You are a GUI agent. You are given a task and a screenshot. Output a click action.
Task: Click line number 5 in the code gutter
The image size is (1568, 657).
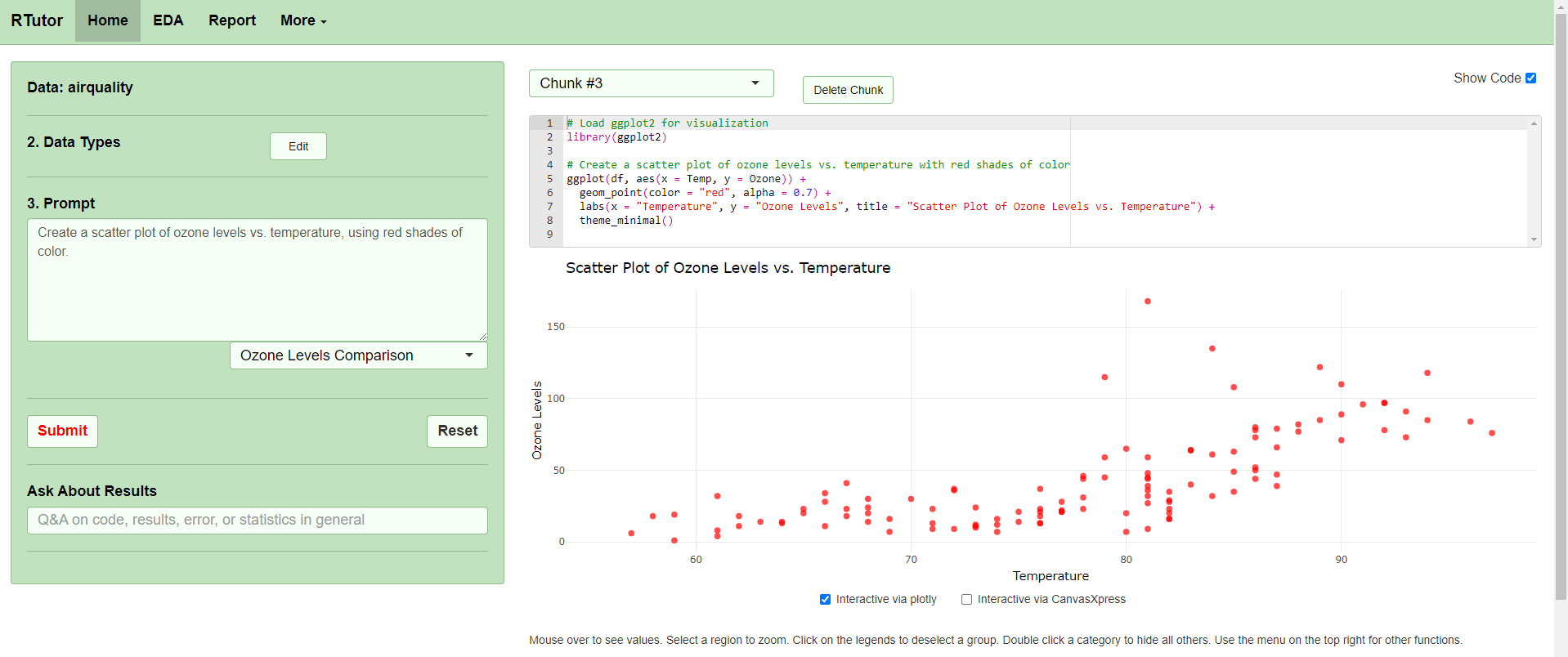click(549, 179)
